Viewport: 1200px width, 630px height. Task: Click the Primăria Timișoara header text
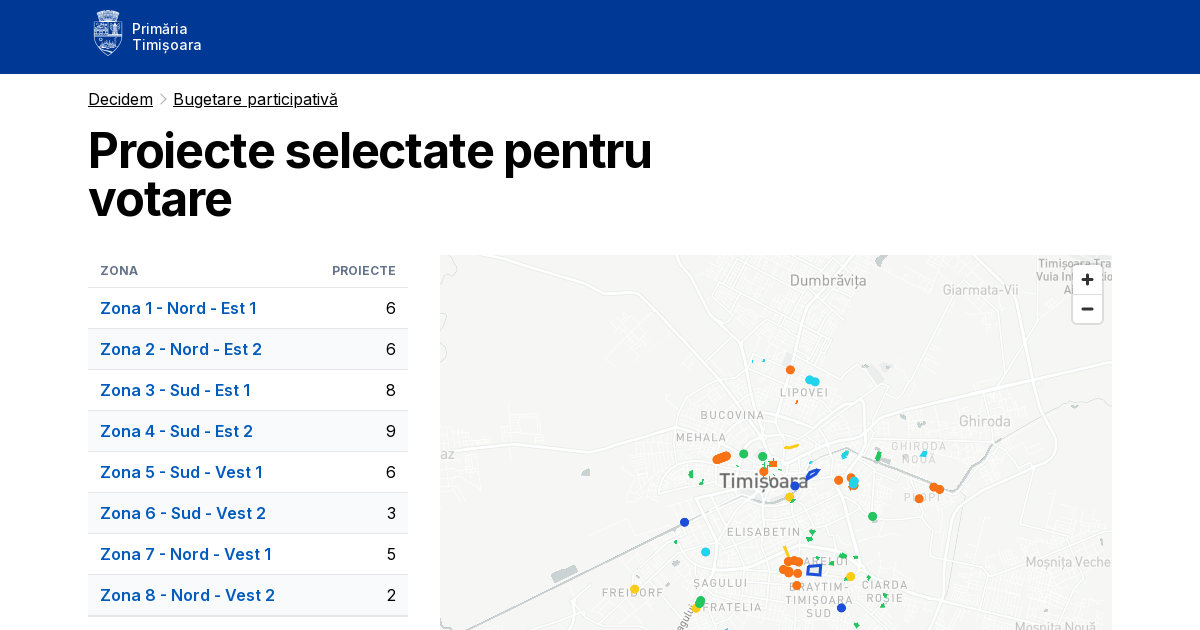[166, 37]
